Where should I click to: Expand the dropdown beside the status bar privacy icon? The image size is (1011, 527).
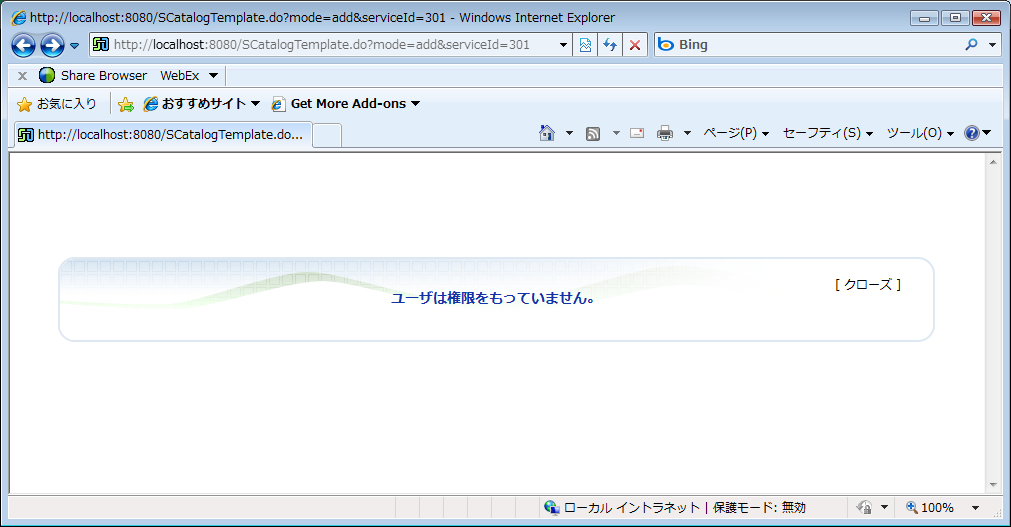(x=885, y=508)
